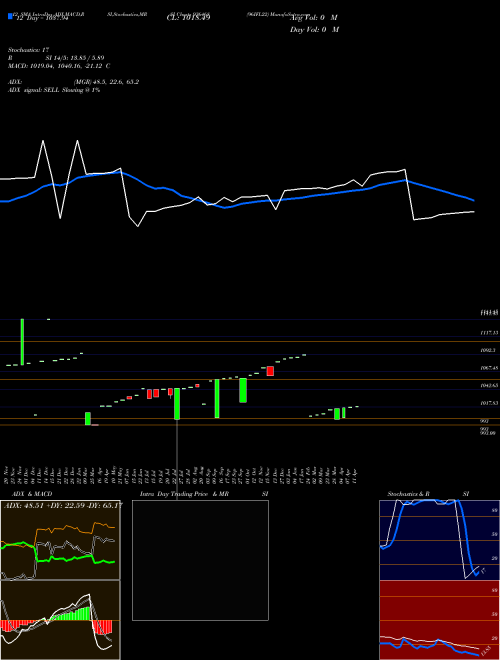Click the 'ADX signal: SELL' status line
Image resolution: width=500 pixels, height=660 pixels.
coord(54,90)
